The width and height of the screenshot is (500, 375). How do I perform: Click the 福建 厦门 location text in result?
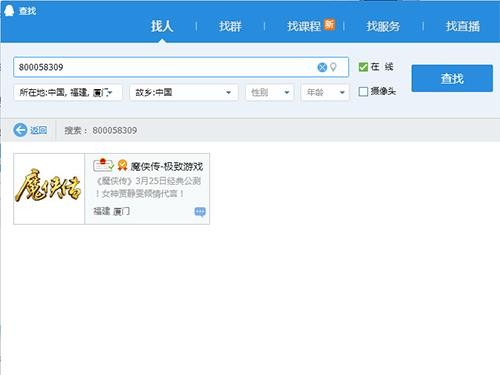click(x=112, y=211)
